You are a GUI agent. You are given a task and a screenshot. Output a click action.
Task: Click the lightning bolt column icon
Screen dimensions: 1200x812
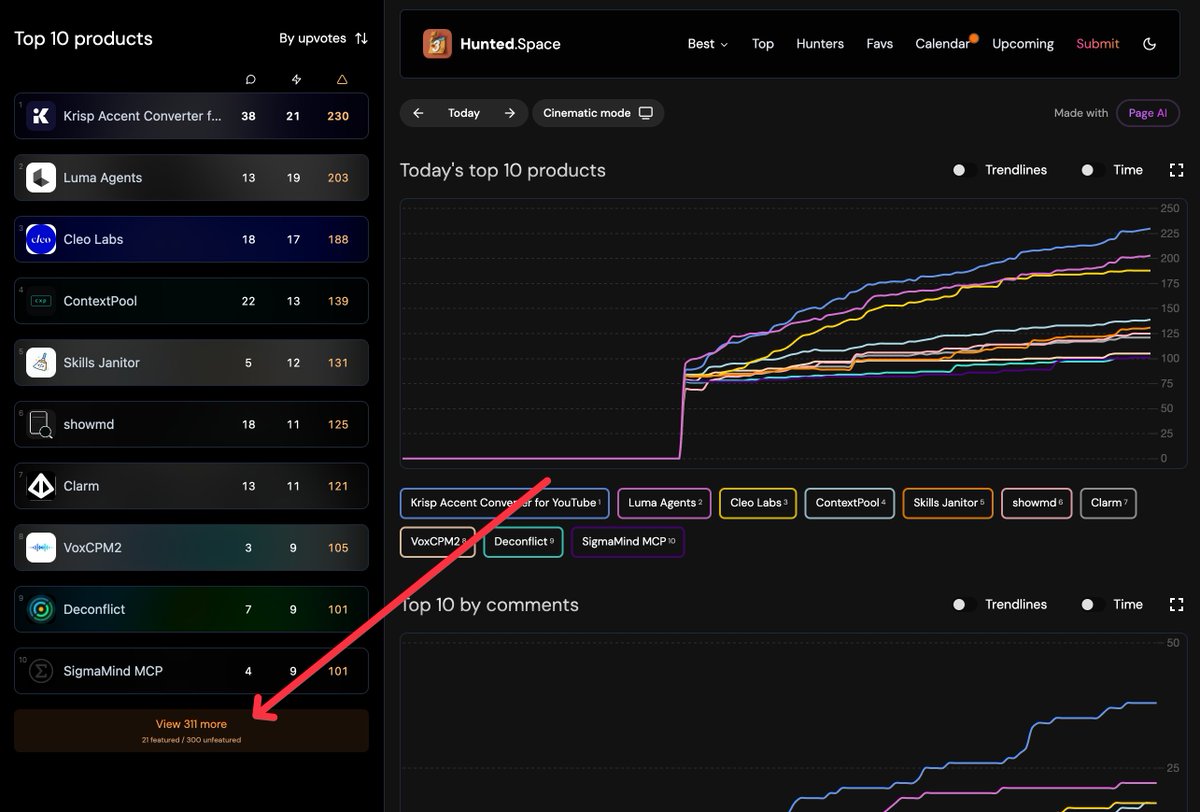click(x=296, y=79)
